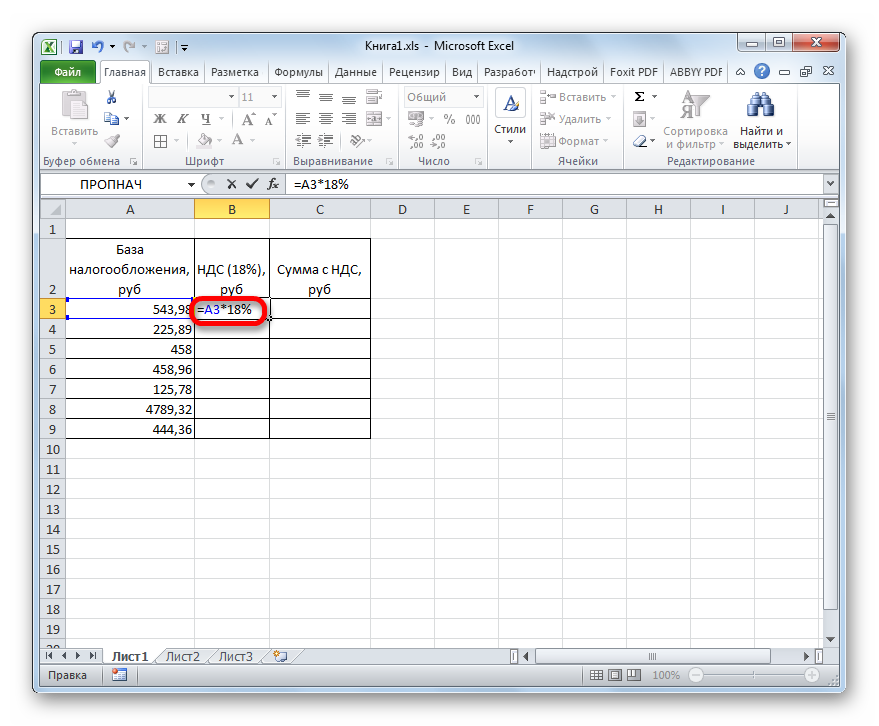The height and width of the screenshot is (726, 879).
Task: Expand the Name Box dropdown showing ПРОПНАЧ
Action: click(192, 185)
